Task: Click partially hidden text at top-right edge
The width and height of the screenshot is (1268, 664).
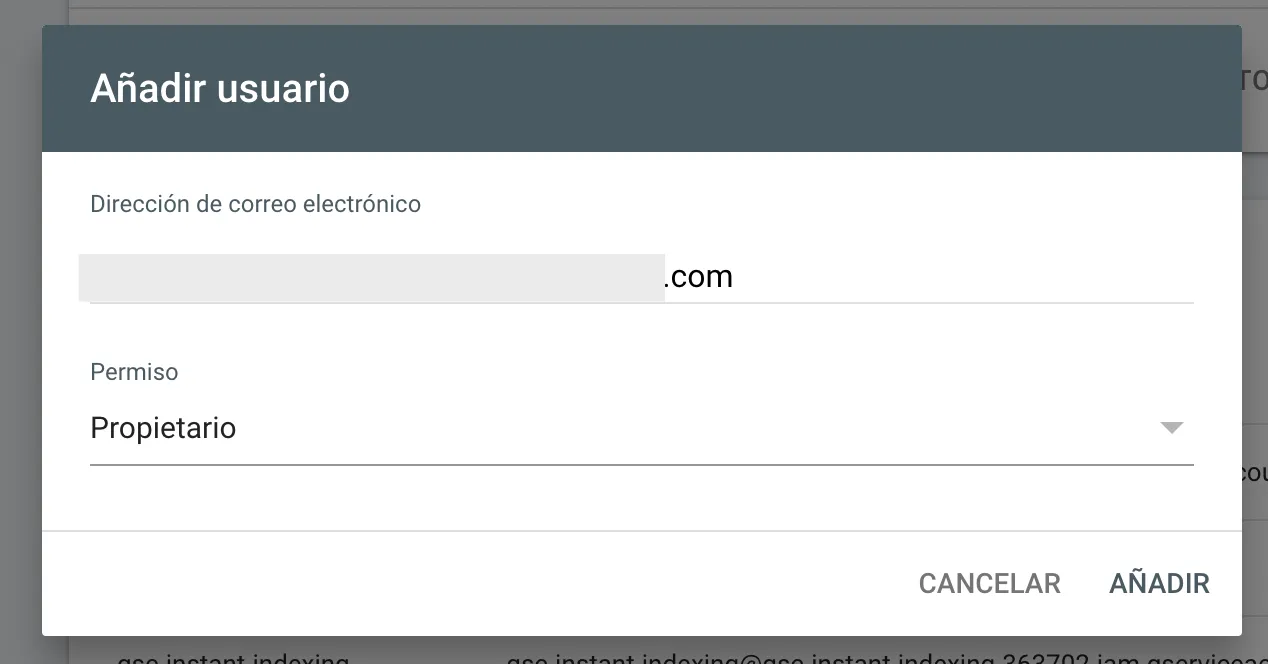Action: [x=1254, y=80]
